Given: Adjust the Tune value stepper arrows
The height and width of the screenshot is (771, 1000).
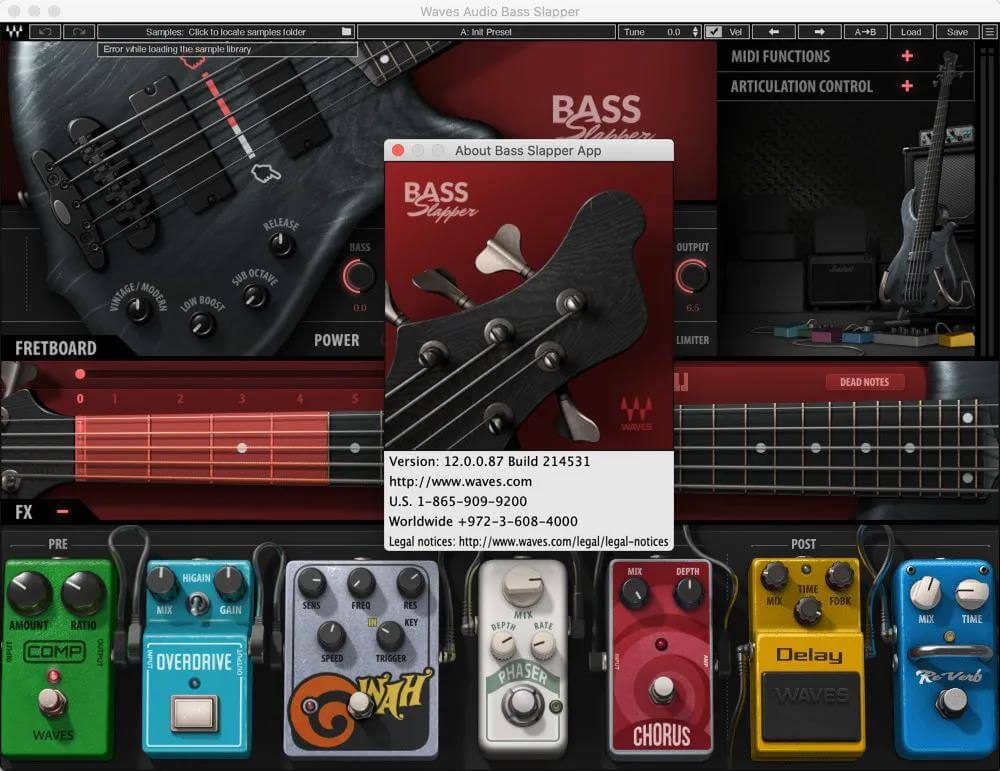Looking at the screenshot, I should tap(695, 31).
